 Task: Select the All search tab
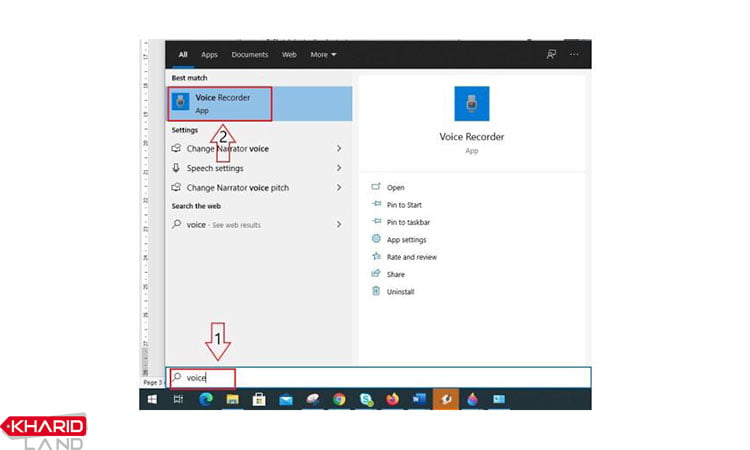click(x=183, y=55)
